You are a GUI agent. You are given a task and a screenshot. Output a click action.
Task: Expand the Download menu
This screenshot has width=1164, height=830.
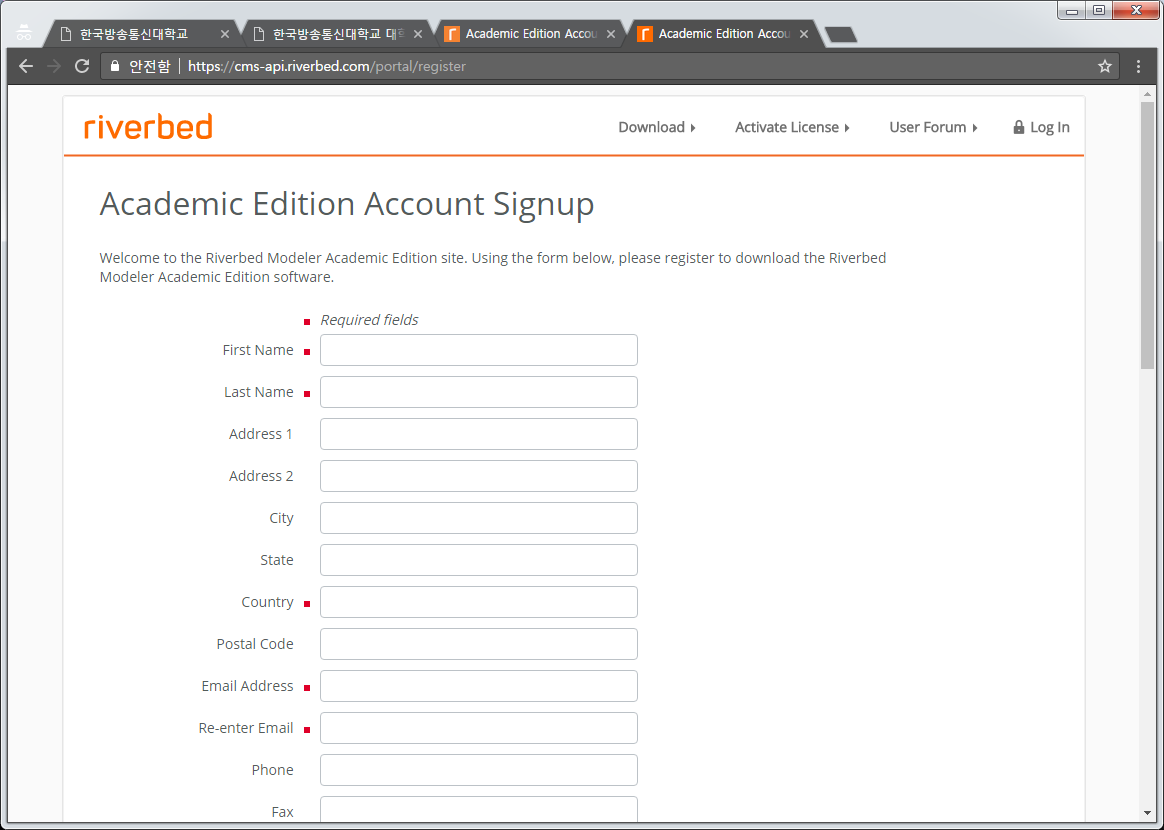point(657,127)
